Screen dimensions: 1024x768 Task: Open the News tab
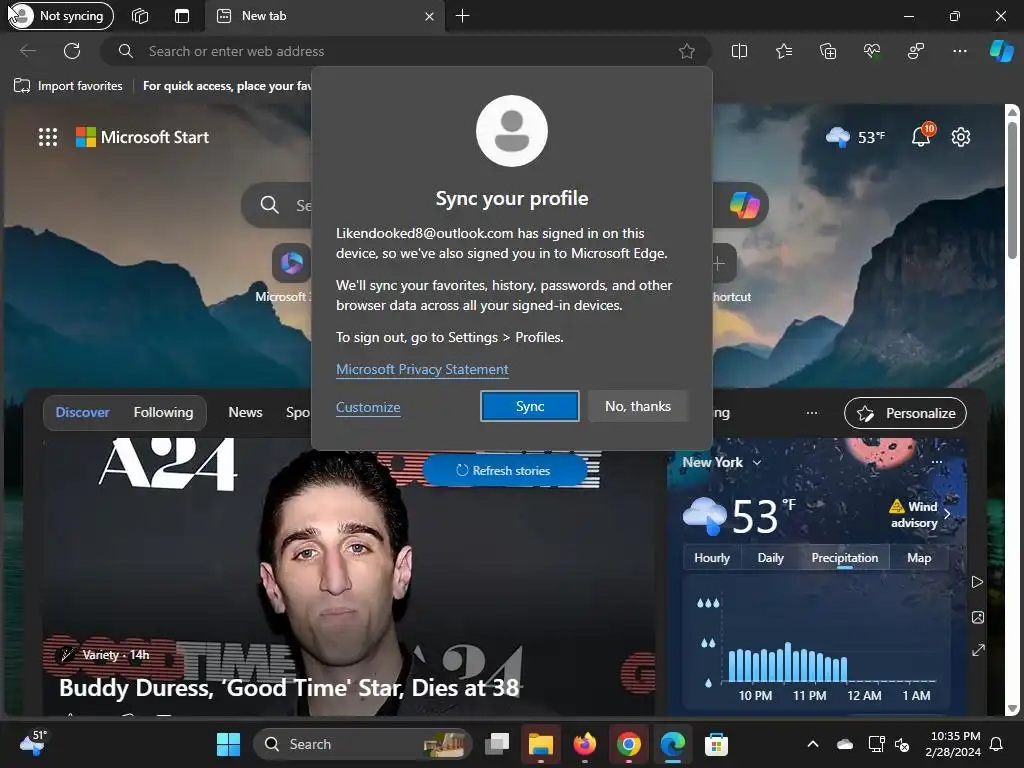[245, 412]
